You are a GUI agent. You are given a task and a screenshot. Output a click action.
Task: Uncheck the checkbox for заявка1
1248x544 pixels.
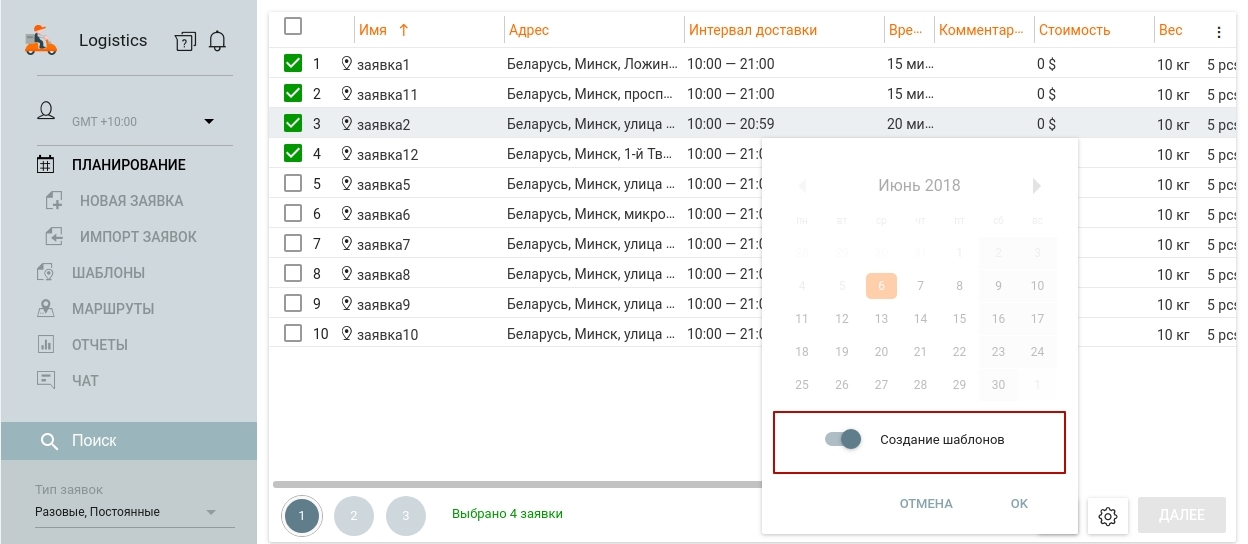[x=293, y=64]
